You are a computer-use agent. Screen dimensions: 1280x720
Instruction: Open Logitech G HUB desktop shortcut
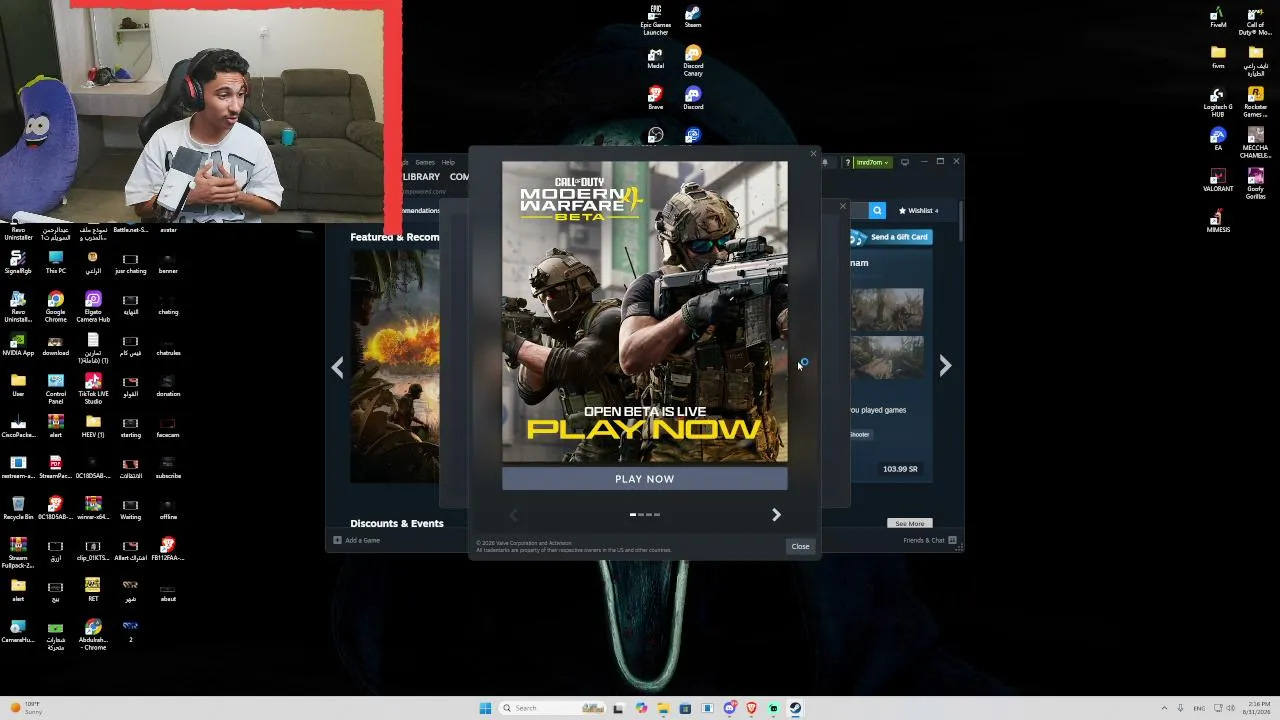click(1218, 102)
